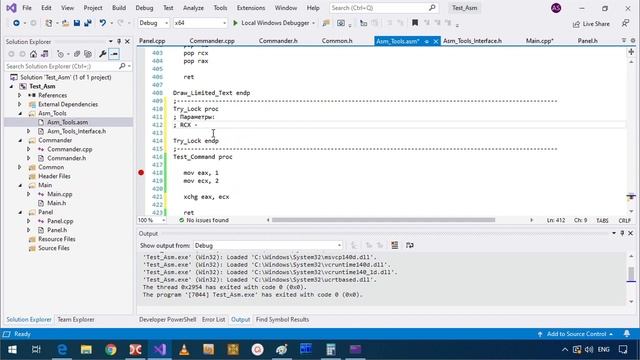
Task: Click the notifications bell in status bar
Action: pyautogui.click(x=627, y=334)
